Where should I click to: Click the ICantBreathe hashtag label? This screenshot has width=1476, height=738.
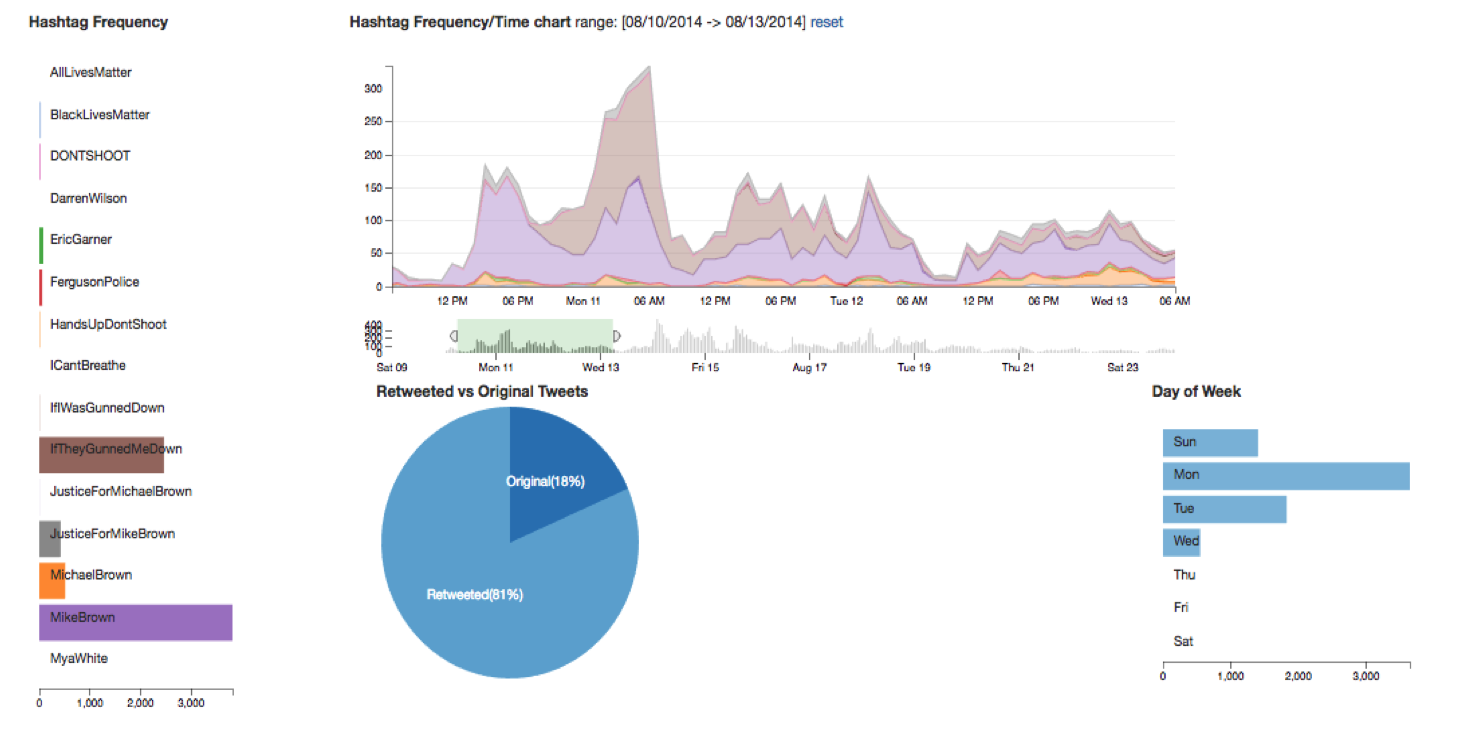(x=88, y=365)
